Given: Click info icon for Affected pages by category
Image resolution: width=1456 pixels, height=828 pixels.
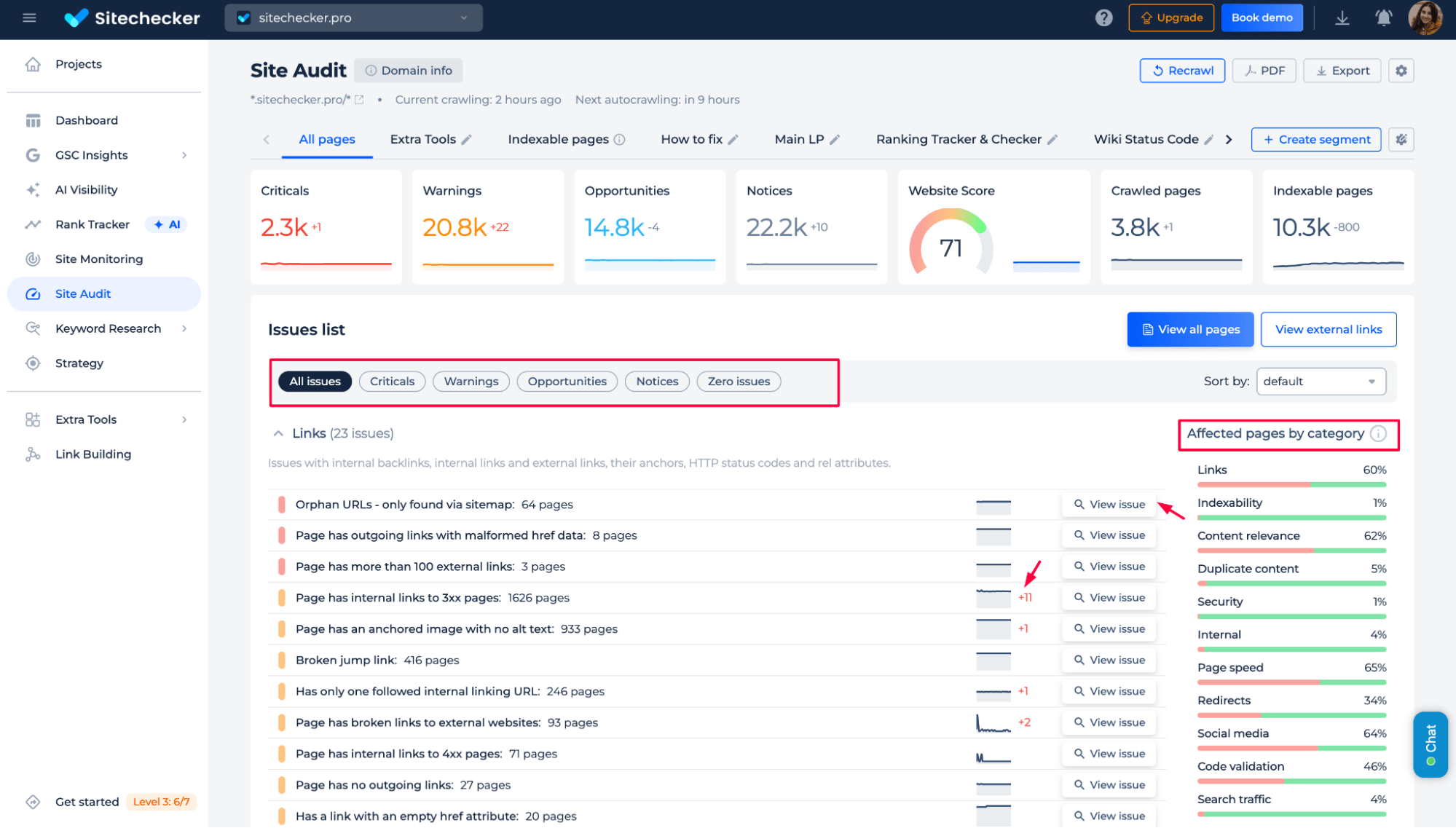Looking at the screenshot, I should click(x=1378, y=433).
